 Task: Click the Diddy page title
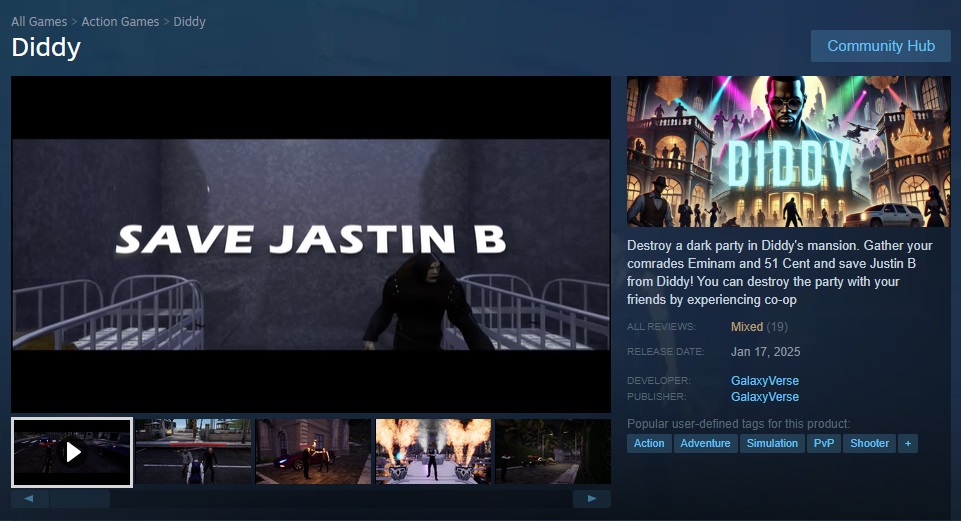pyautogui.click(x=46, y=48)
